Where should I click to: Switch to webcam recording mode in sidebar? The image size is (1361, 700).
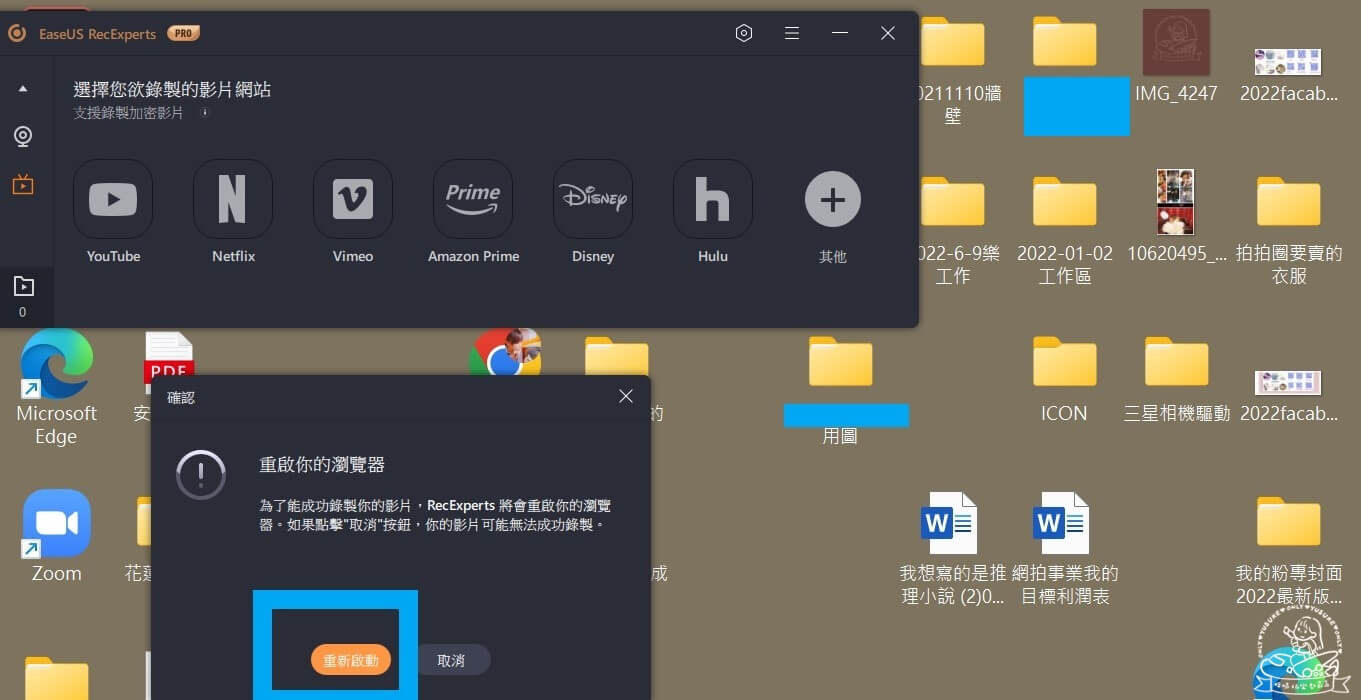24,136
